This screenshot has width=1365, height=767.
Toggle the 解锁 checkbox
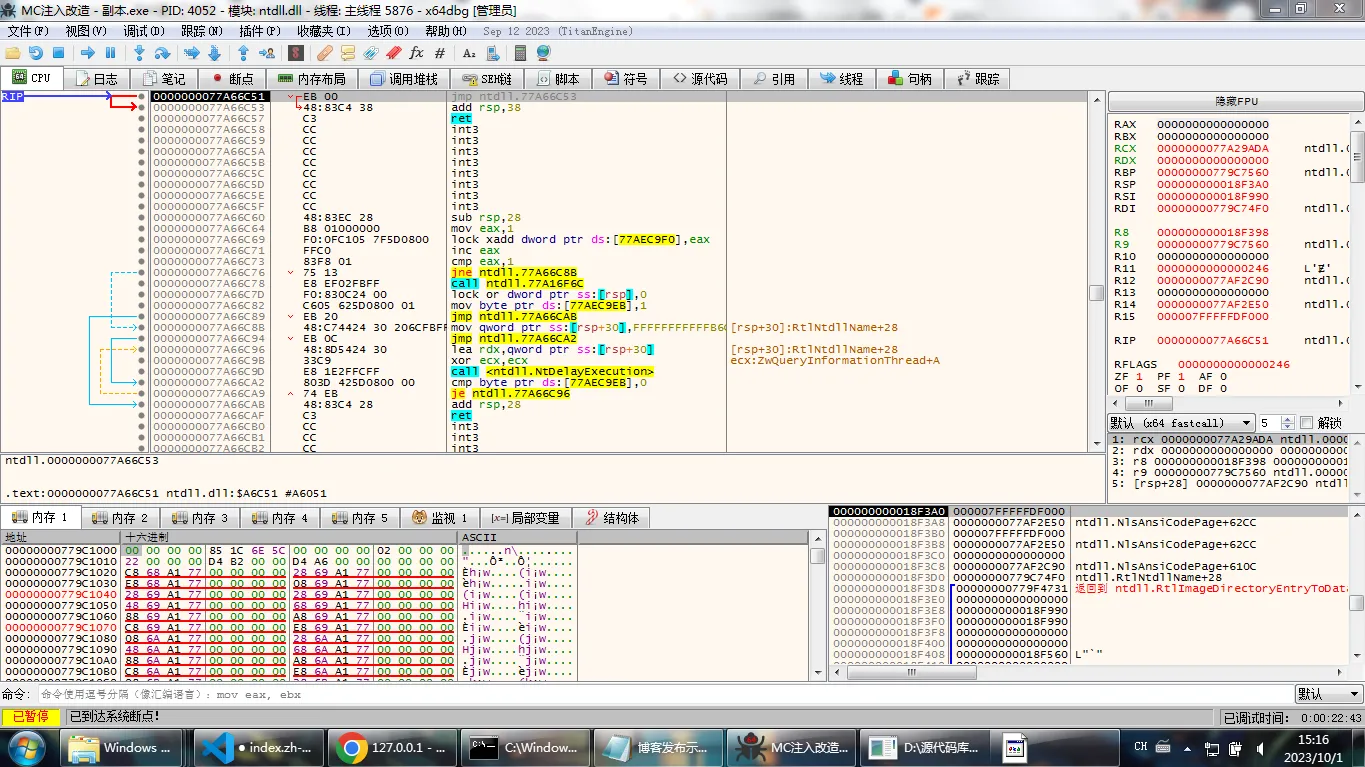[x=1306, y=423]
